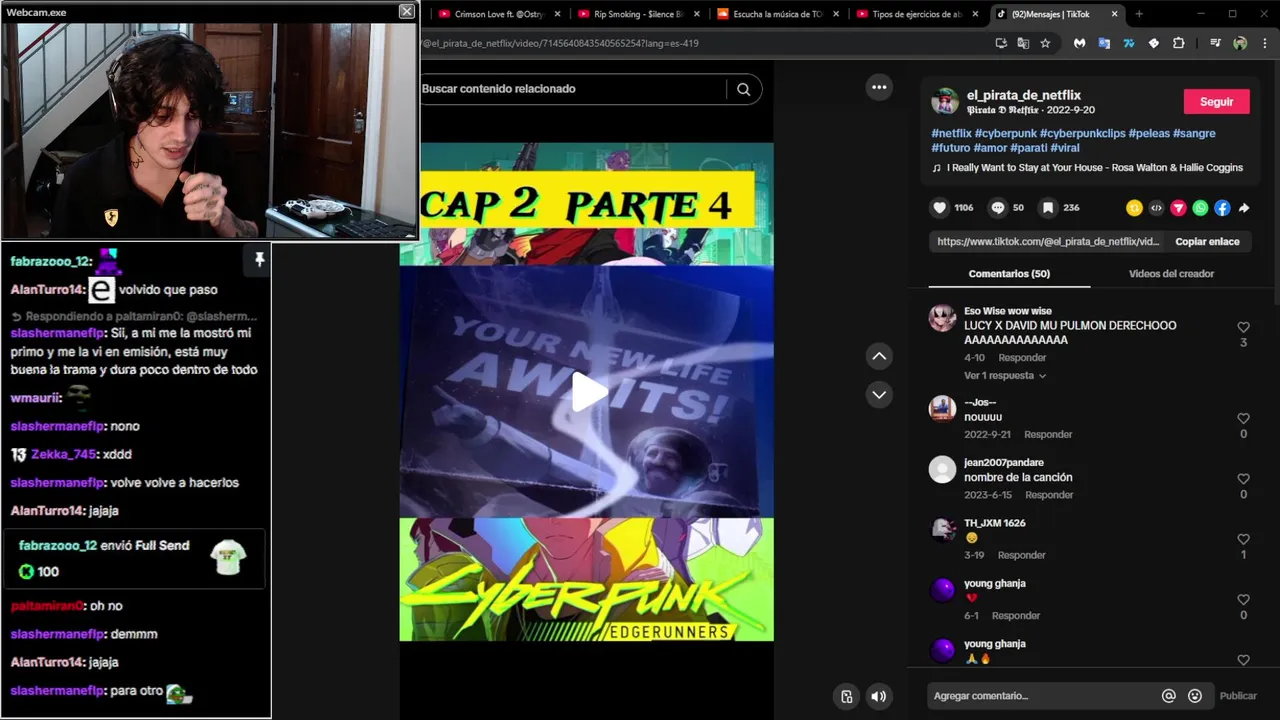
Task: Open a new browser tab with plus button
Action: click(1138, 14)
